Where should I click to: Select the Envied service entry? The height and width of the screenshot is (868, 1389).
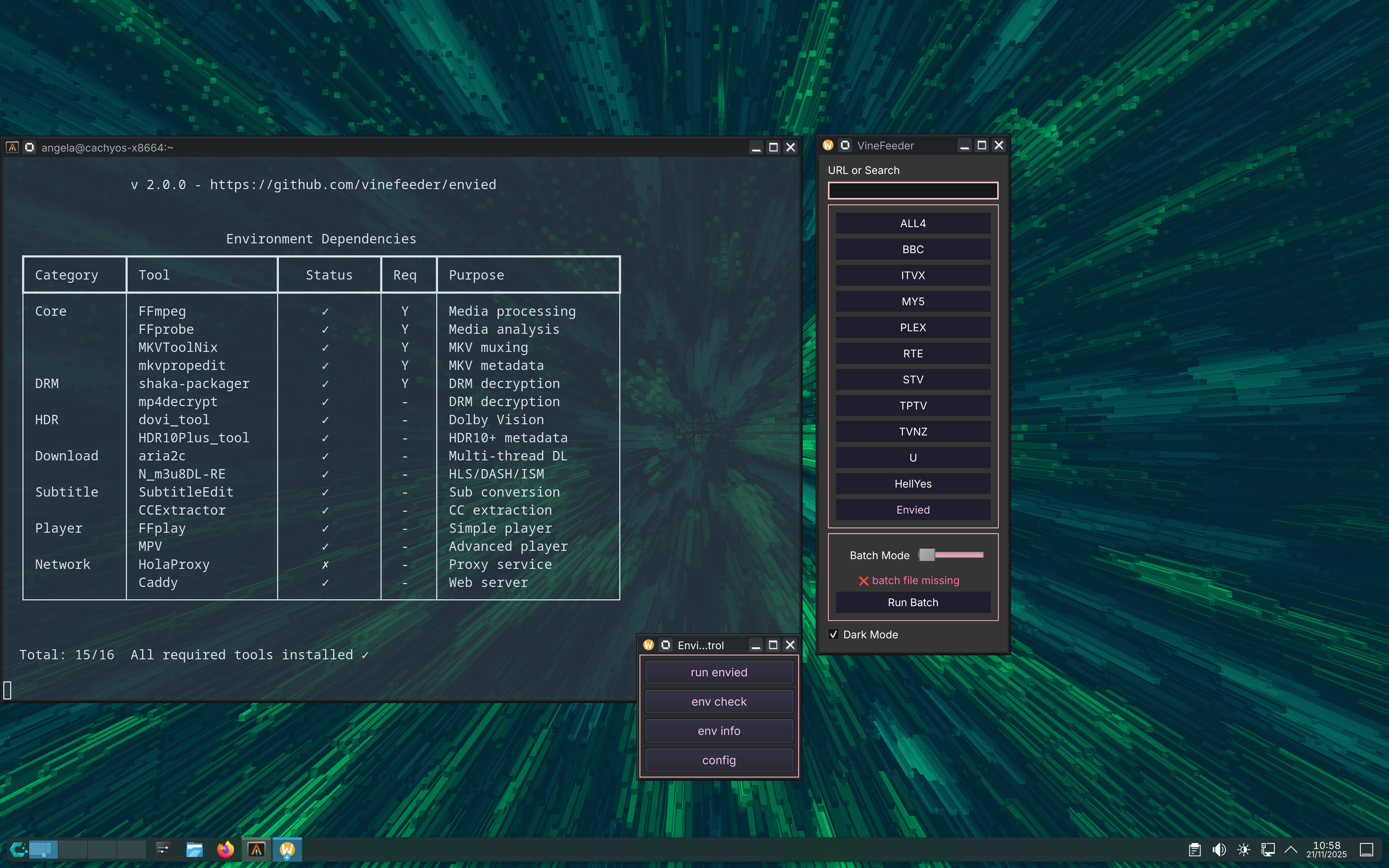tap(913, 510)
